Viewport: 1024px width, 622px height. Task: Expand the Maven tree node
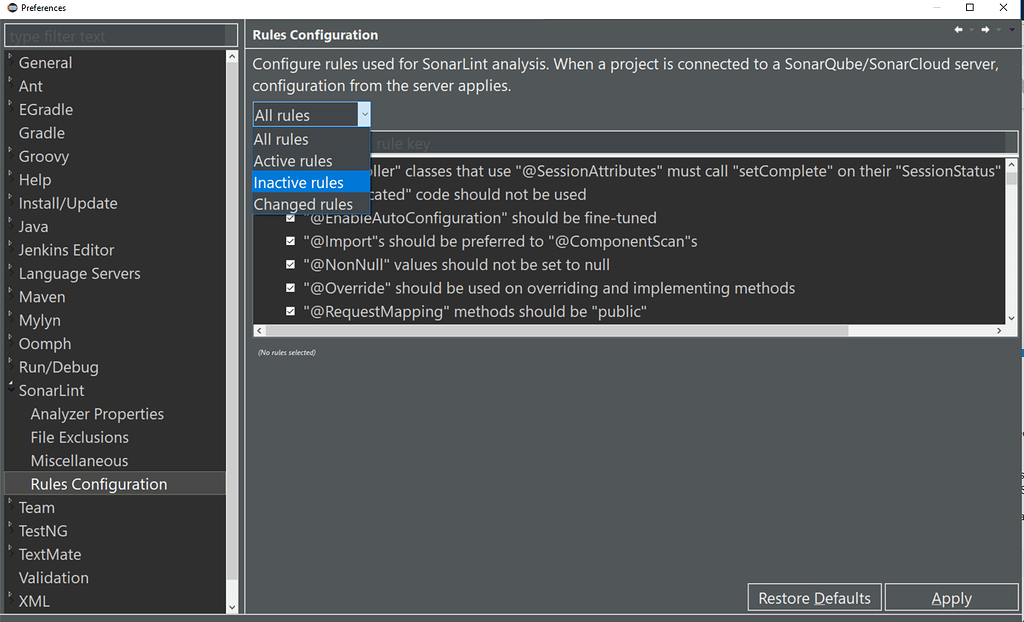click(11, 293)
